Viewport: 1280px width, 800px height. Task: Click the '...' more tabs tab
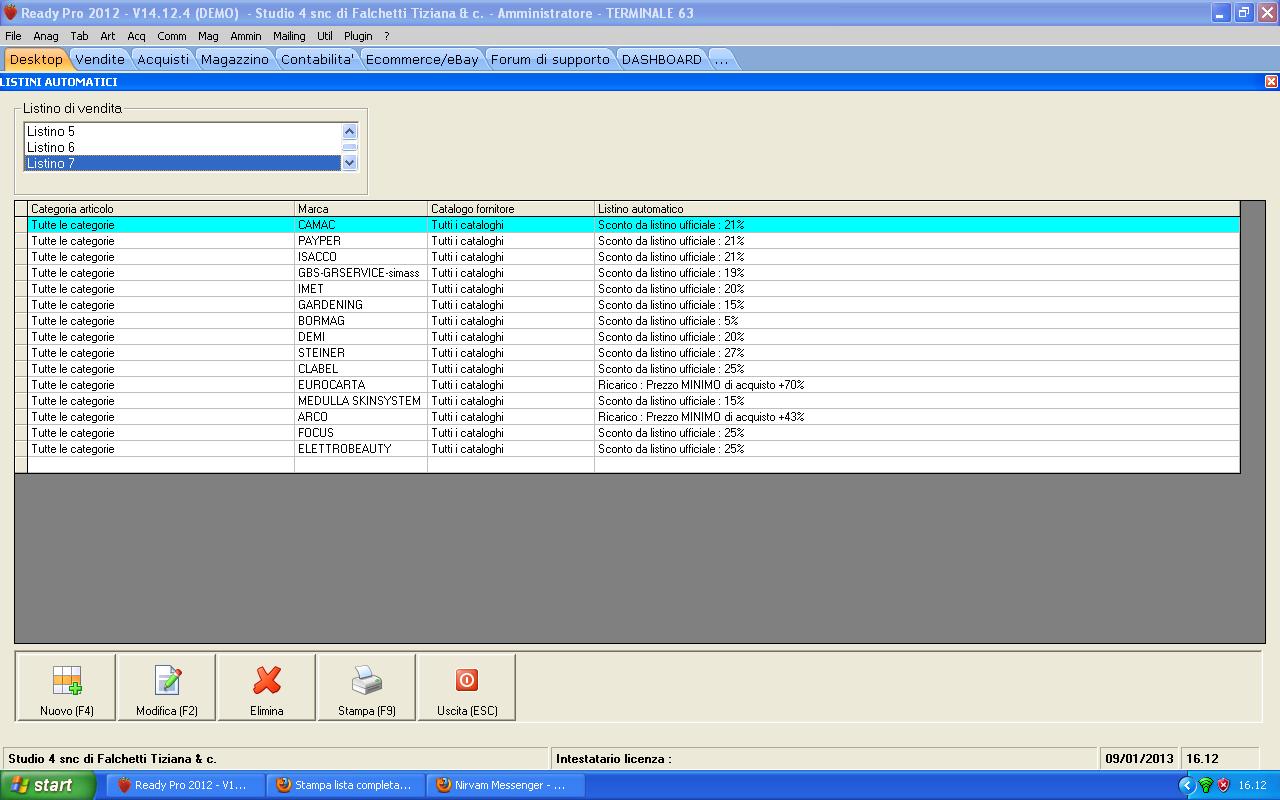[721, 59]
